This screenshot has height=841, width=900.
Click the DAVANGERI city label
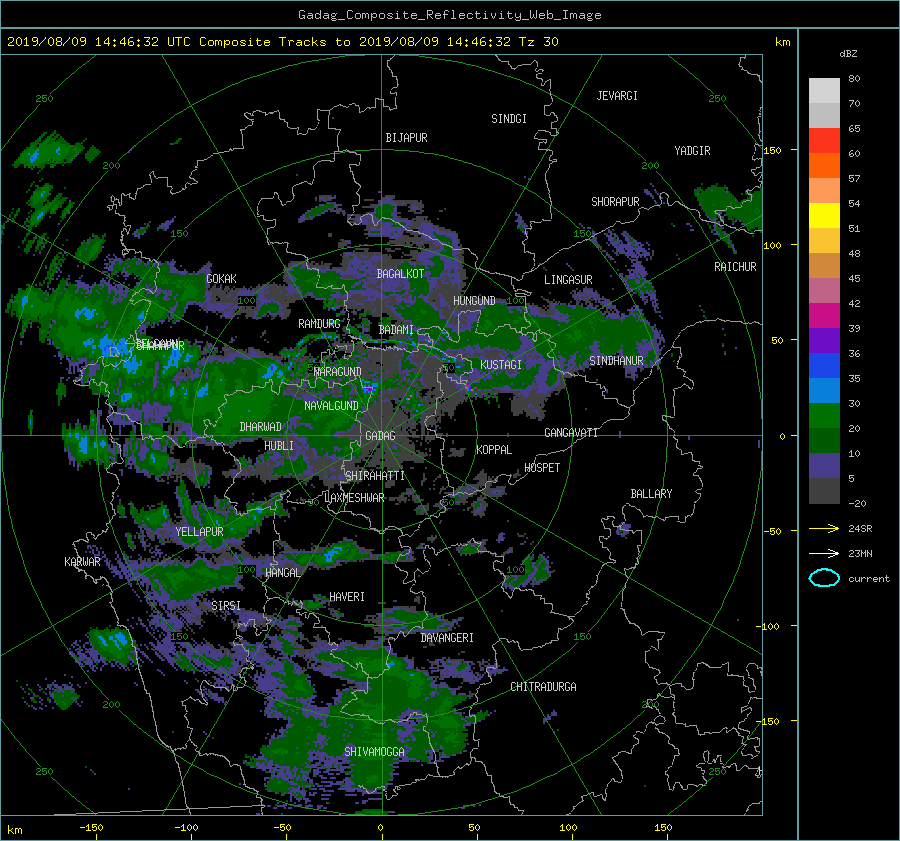[447, 638]
